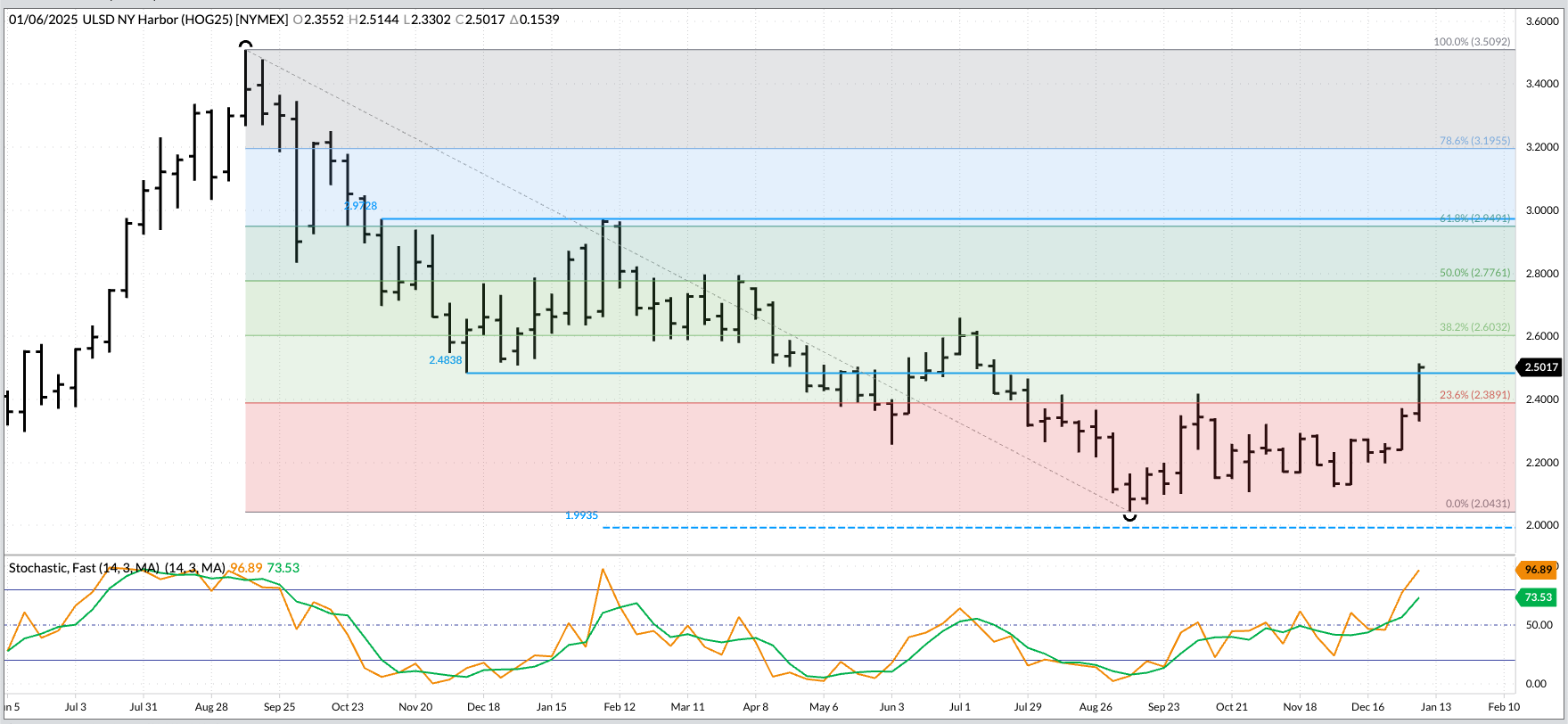
Task: Click the Stochastic, Fast indicator title
Action: point(84,568)
